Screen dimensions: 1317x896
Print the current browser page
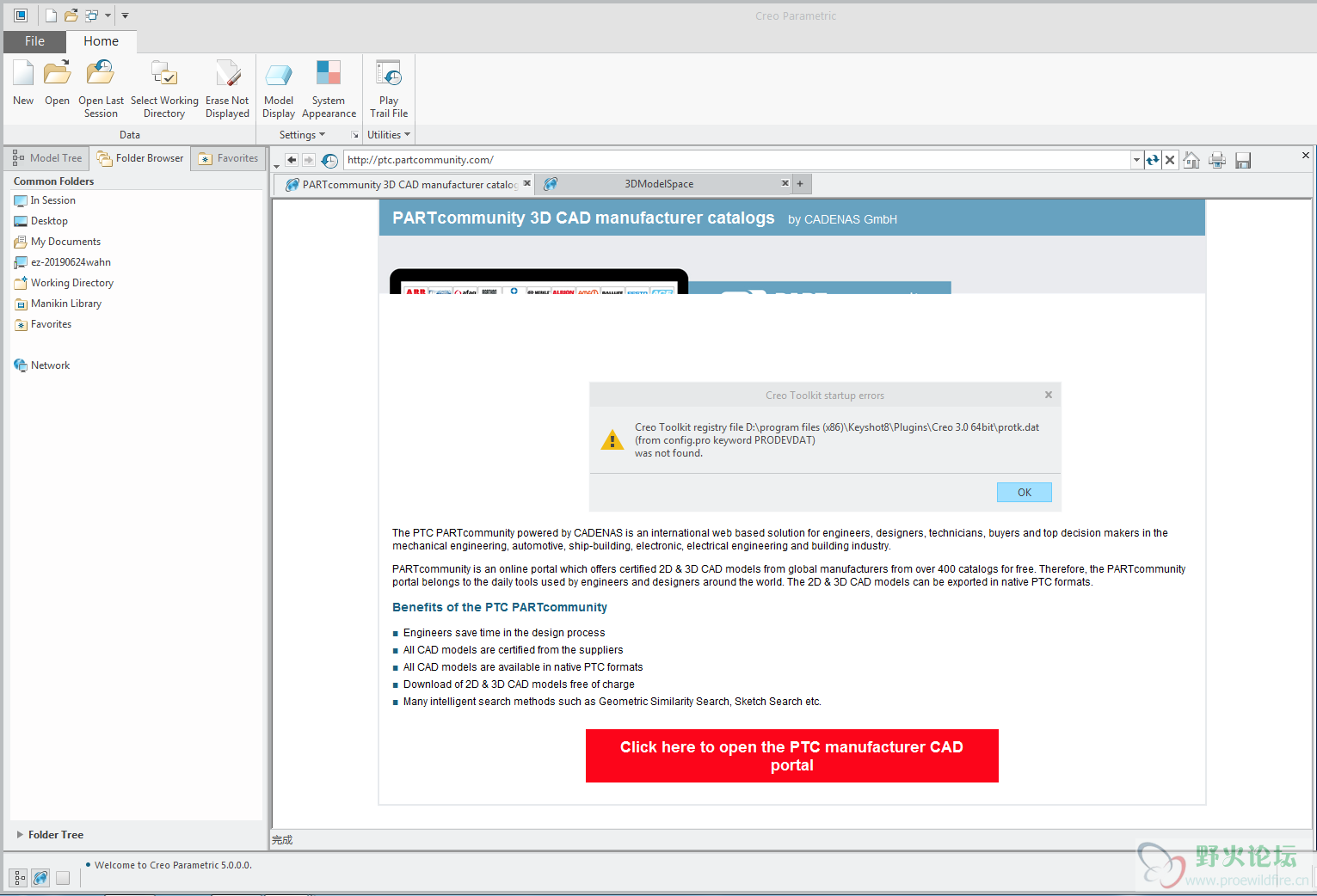[x=1217, y=160]
